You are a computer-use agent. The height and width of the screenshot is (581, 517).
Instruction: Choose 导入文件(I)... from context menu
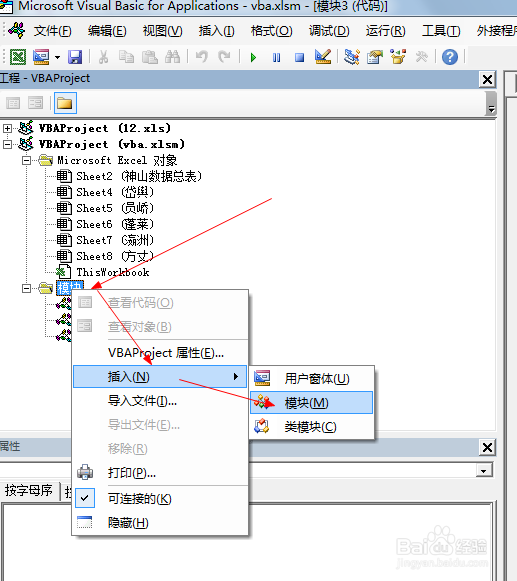click(160, 401)
